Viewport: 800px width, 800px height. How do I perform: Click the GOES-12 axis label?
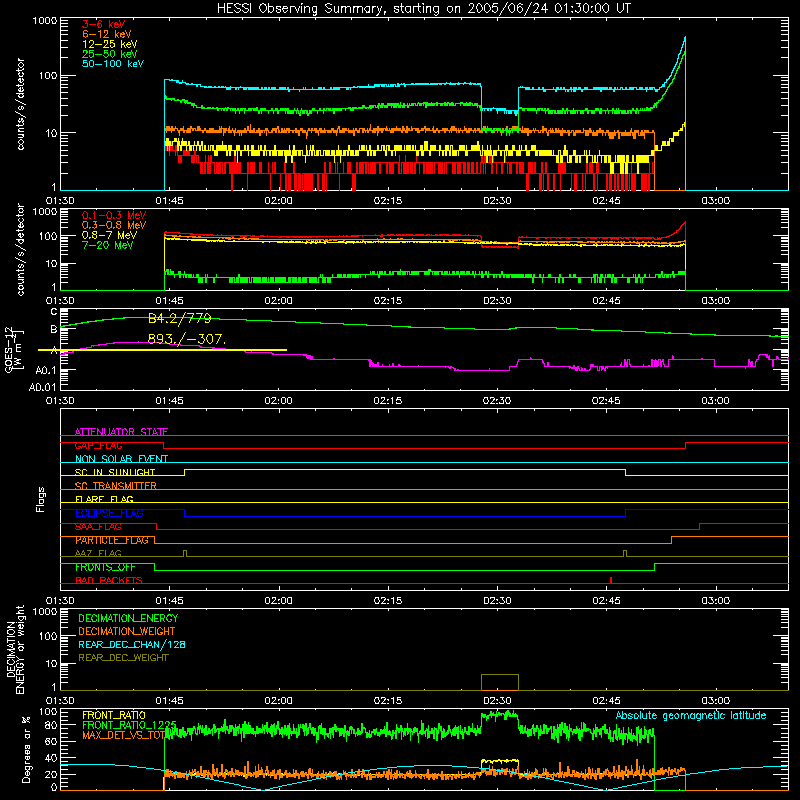[x=13, y=349]
